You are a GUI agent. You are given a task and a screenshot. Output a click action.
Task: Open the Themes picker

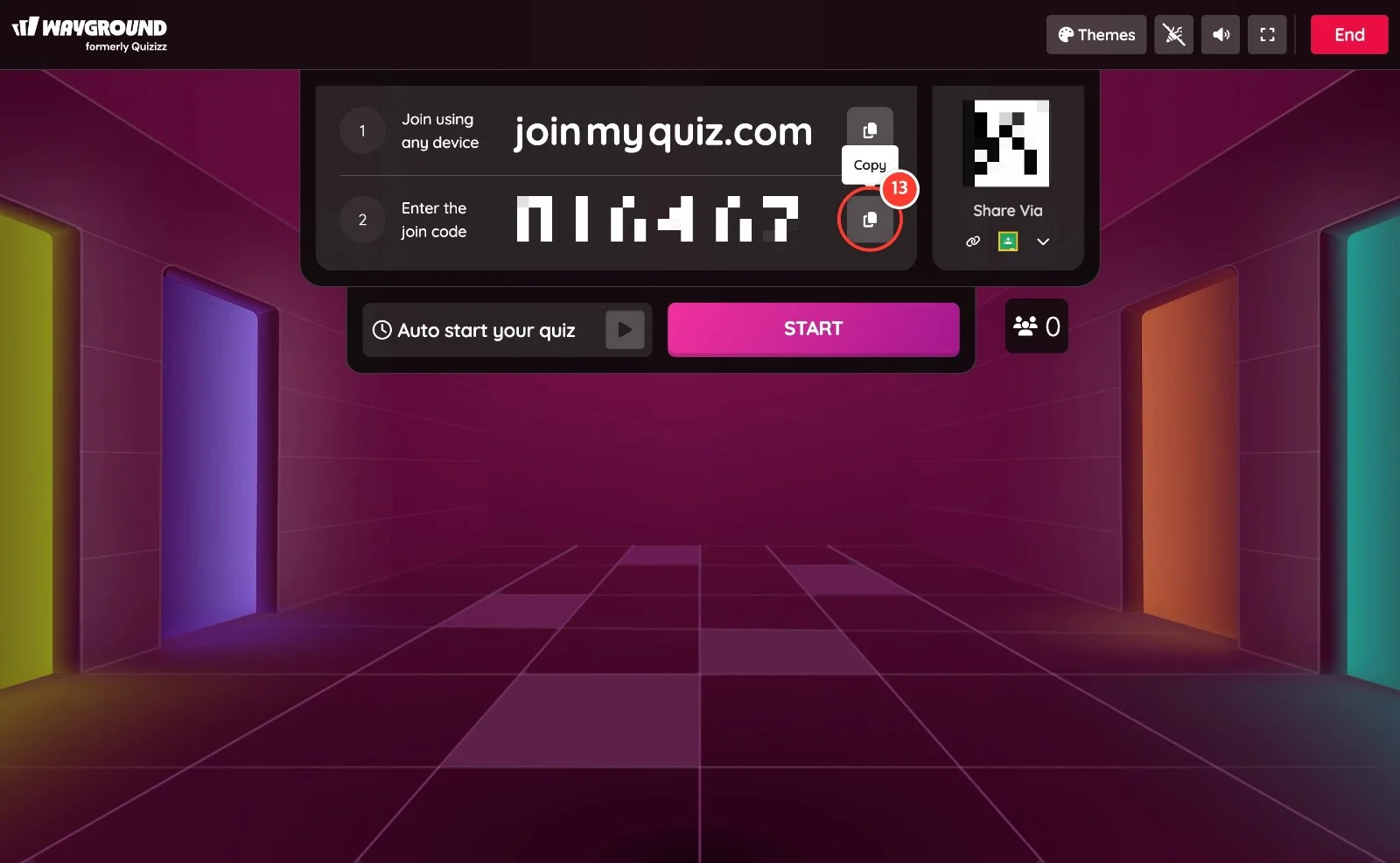pyautogui.click(x=1095, y=35)
